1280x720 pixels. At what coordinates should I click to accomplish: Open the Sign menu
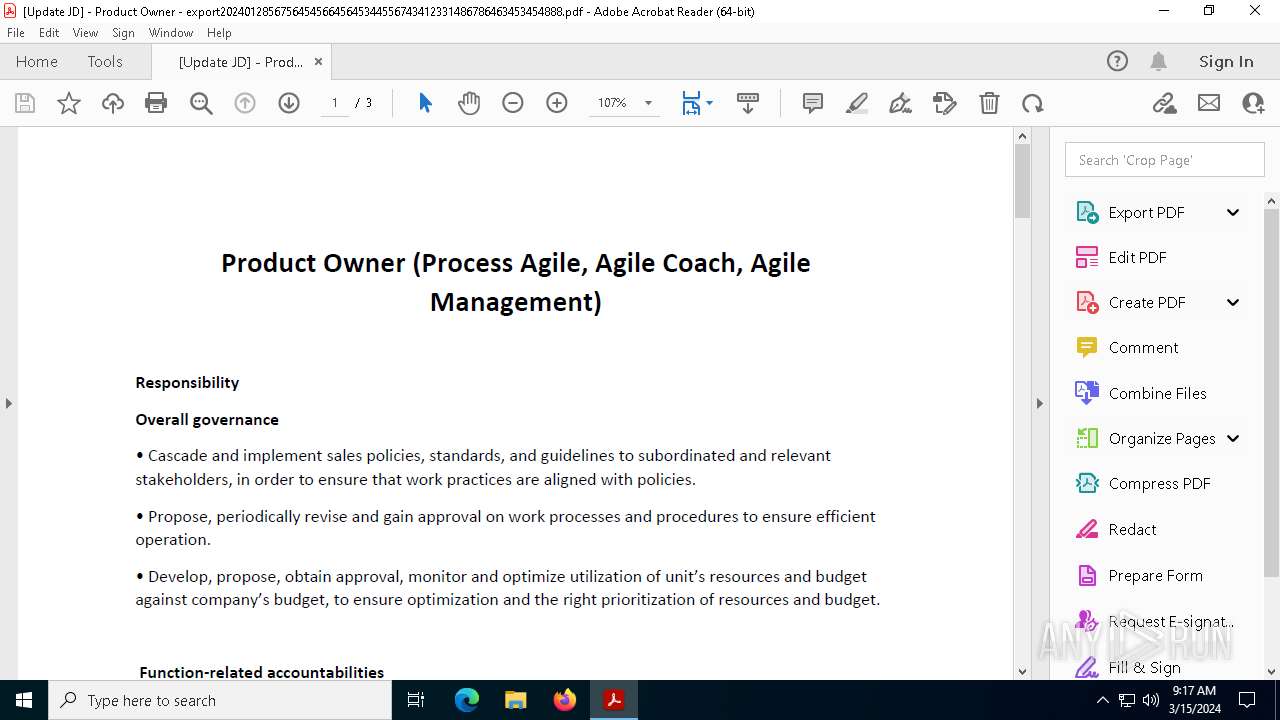[x=123, y=32]
